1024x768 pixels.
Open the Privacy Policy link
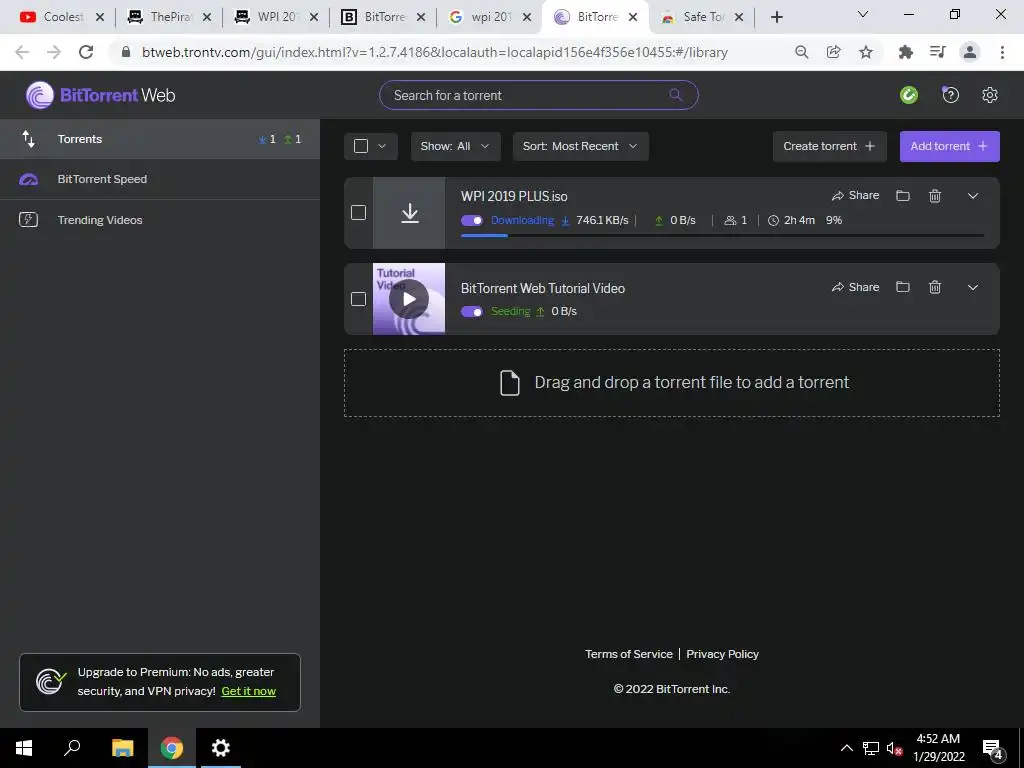pyautogui.click(x=722, y=654)
